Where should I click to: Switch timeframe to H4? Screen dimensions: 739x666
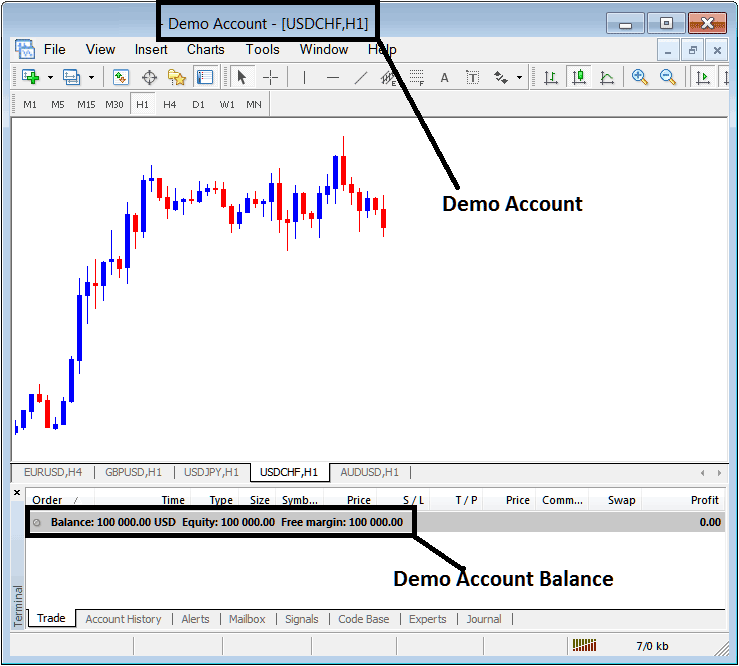pos(170,105)
